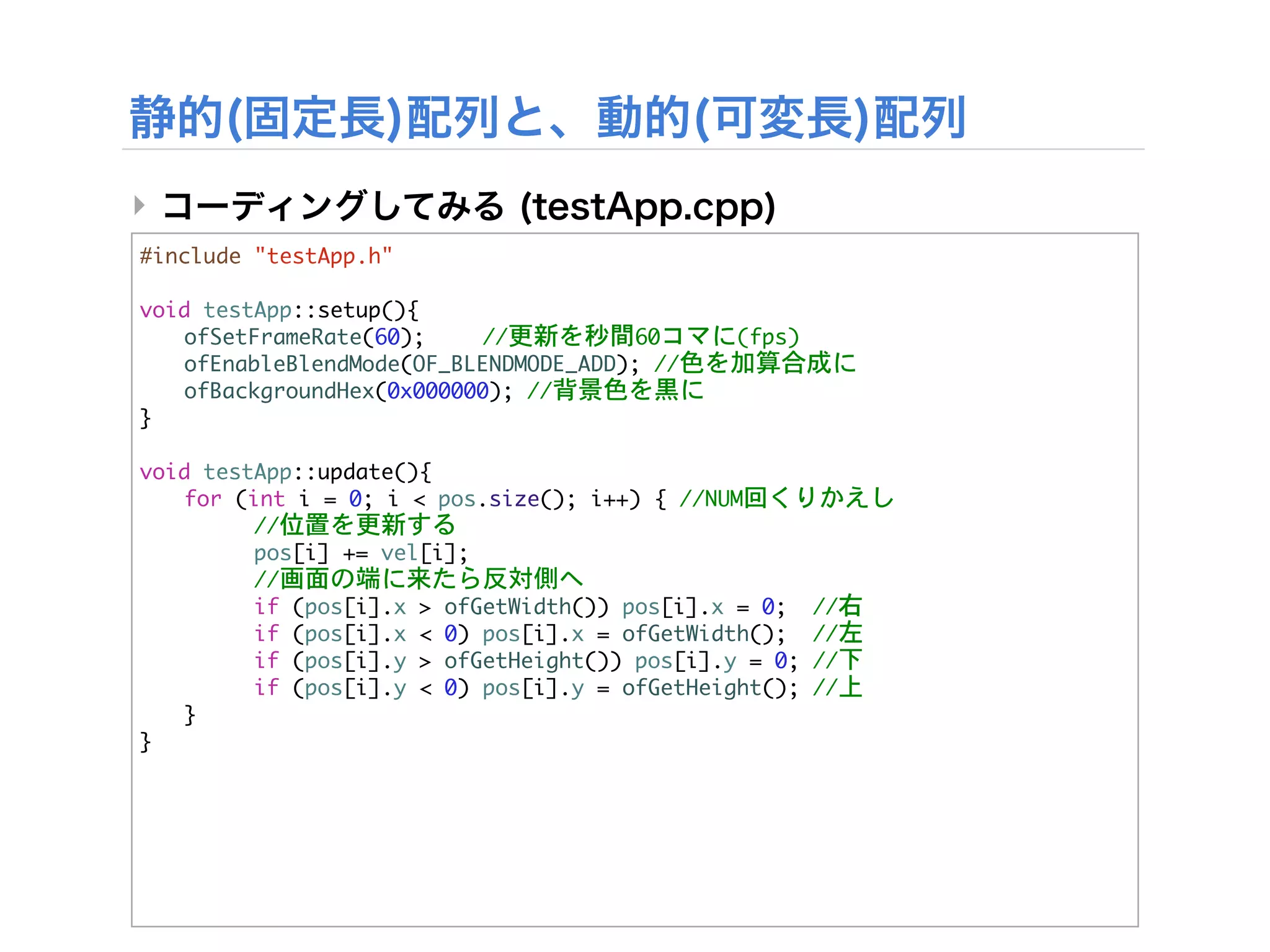Click the comment //画面の端に来たら反対側へ
1270x952 pixels.
[419, 579]
